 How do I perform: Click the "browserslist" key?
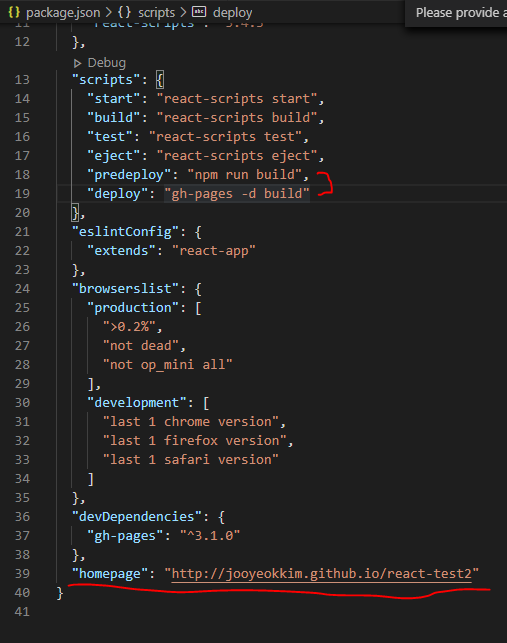pos(125,289)
